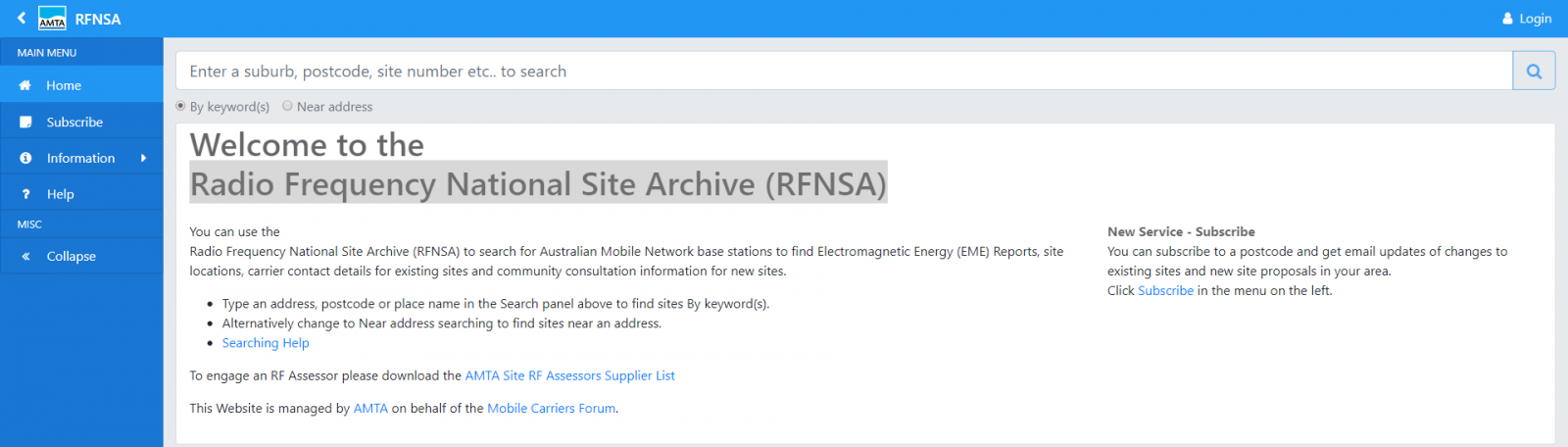
Task: Click the back arrow icon in header
Action: (22, 18)
